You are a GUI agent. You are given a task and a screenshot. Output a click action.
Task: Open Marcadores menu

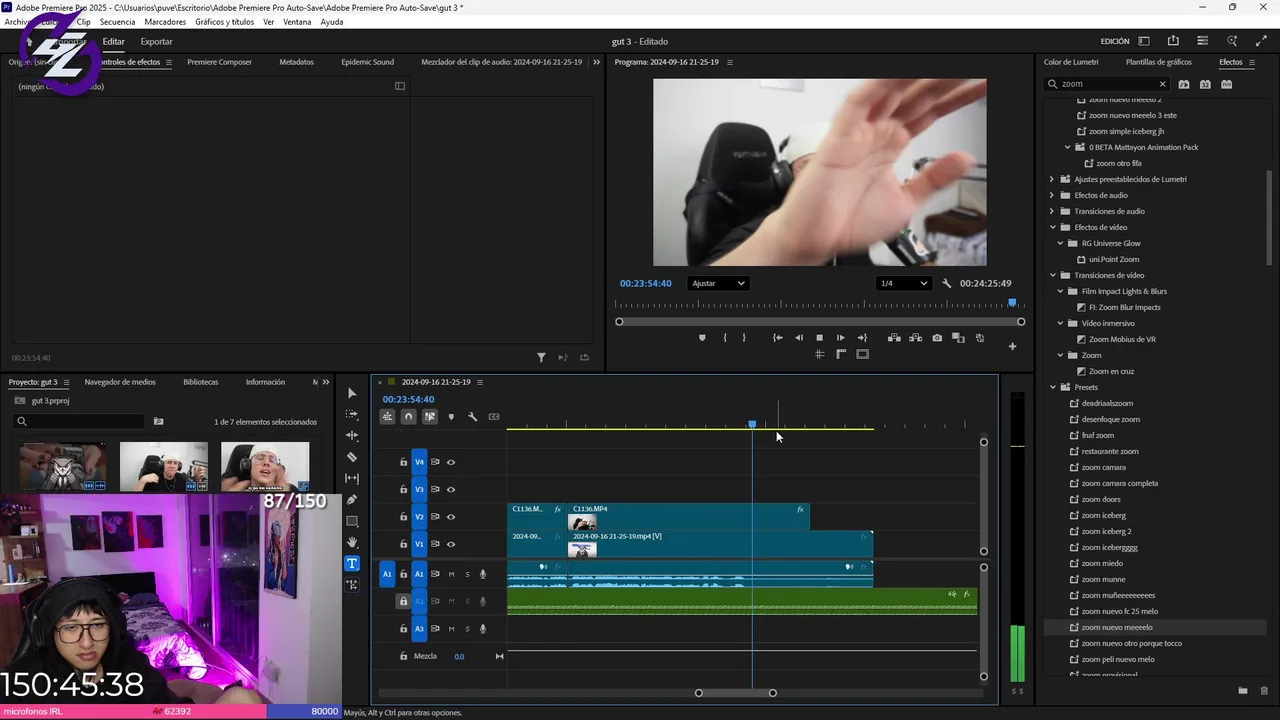(165, 22)
